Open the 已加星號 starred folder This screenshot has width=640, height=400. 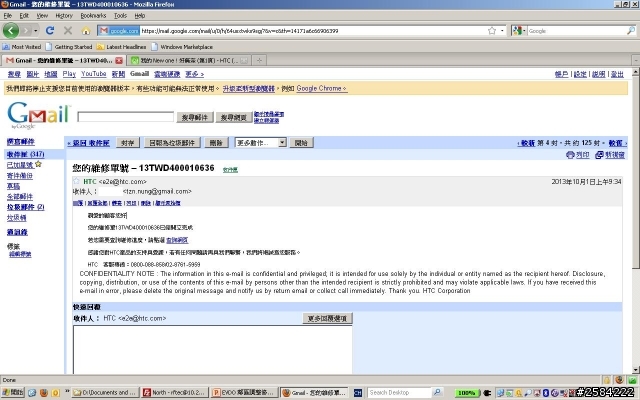coord(20,165)
